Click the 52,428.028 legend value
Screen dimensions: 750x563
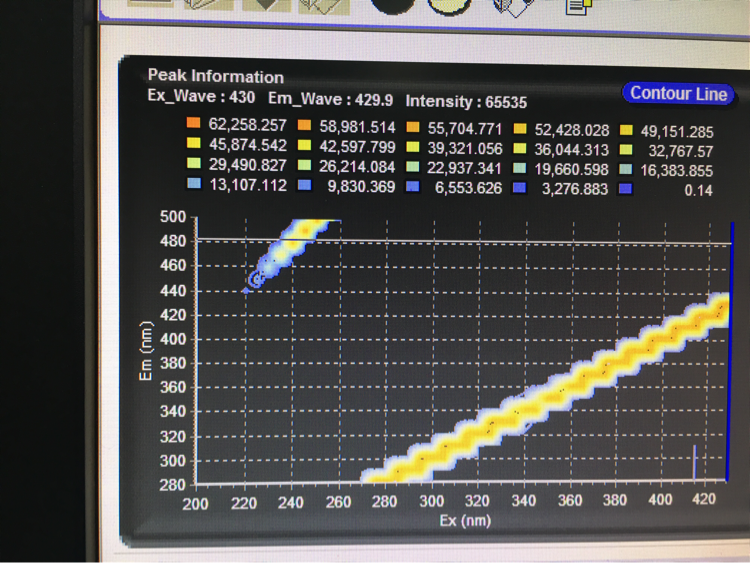click(x=572, y=130)
